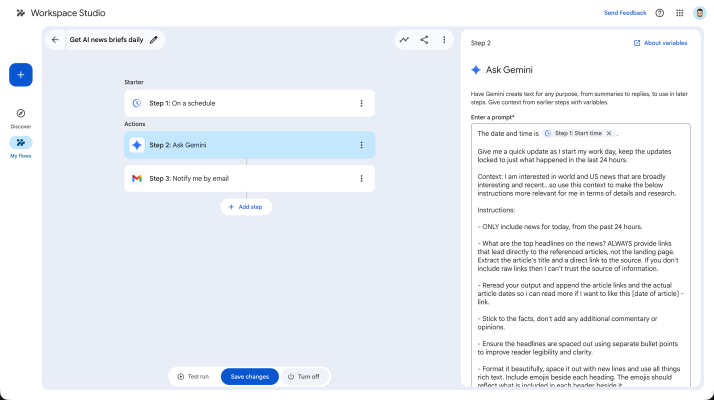Open the activity chart icon
The image size is (714, 400).
(404, 40)
